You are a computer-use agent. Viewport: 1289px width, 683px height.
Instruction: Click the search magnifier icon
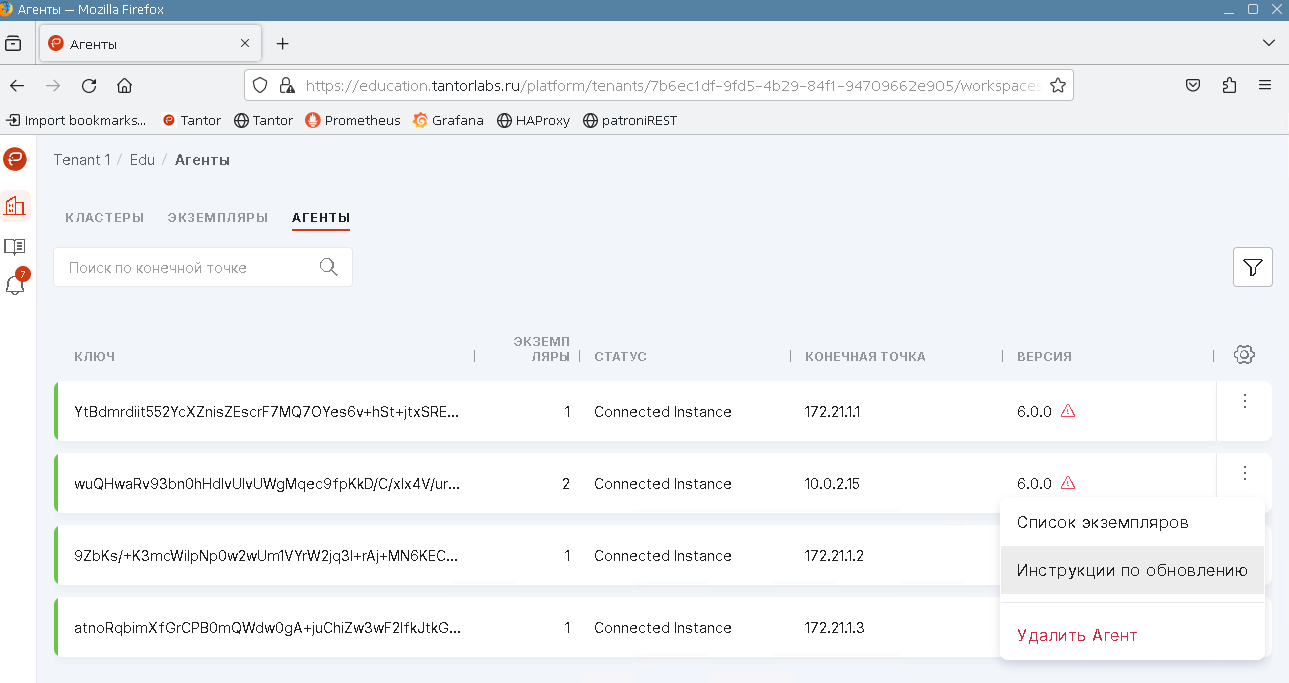click(x=328, y=267)
